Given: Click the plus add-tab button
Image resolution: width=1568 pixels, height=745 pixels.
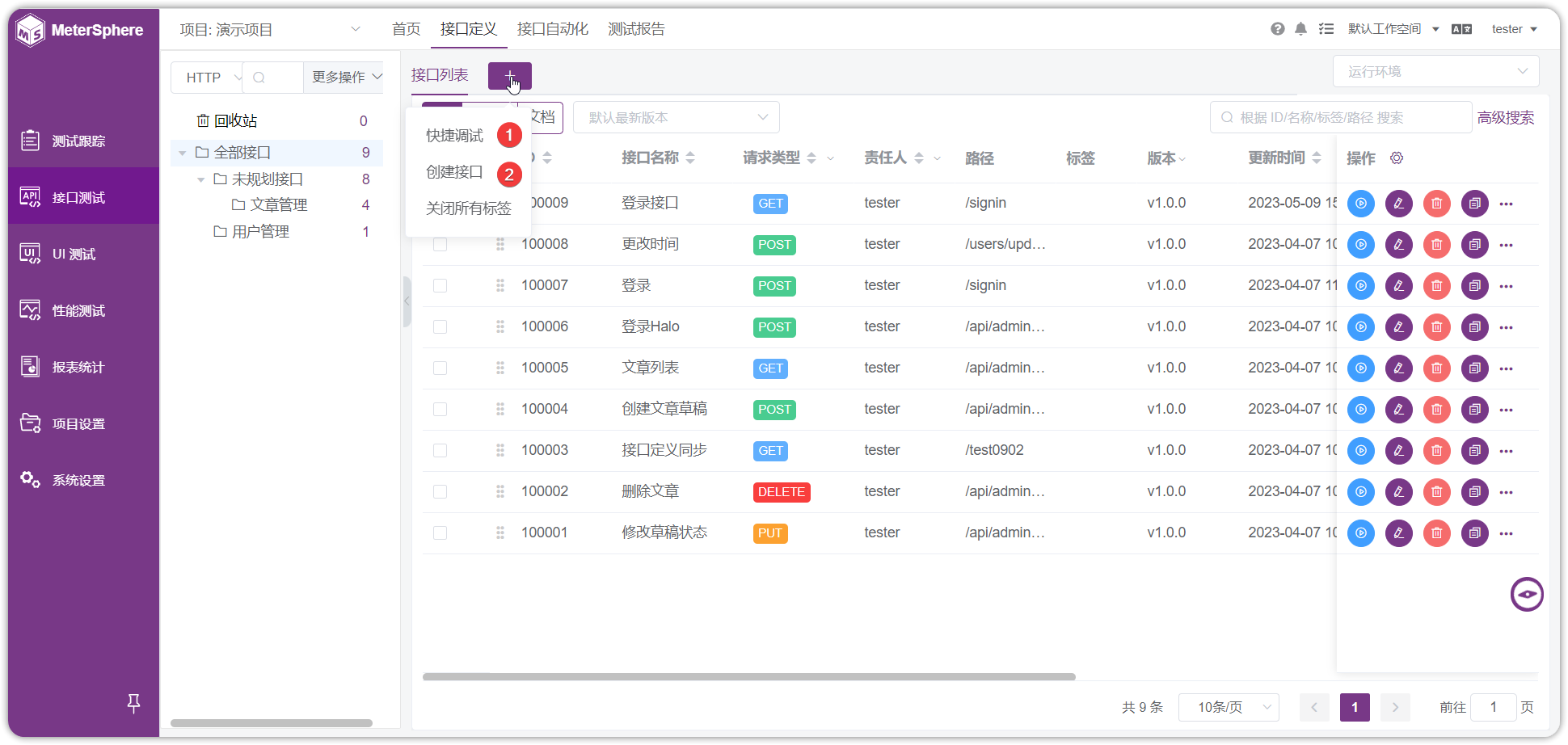Looking at the screenshot, I should (510, 76).
